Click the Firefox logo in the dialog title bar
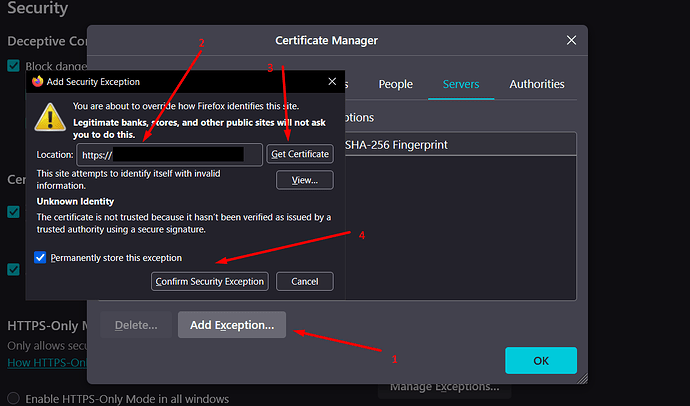 tap(37, 81)
